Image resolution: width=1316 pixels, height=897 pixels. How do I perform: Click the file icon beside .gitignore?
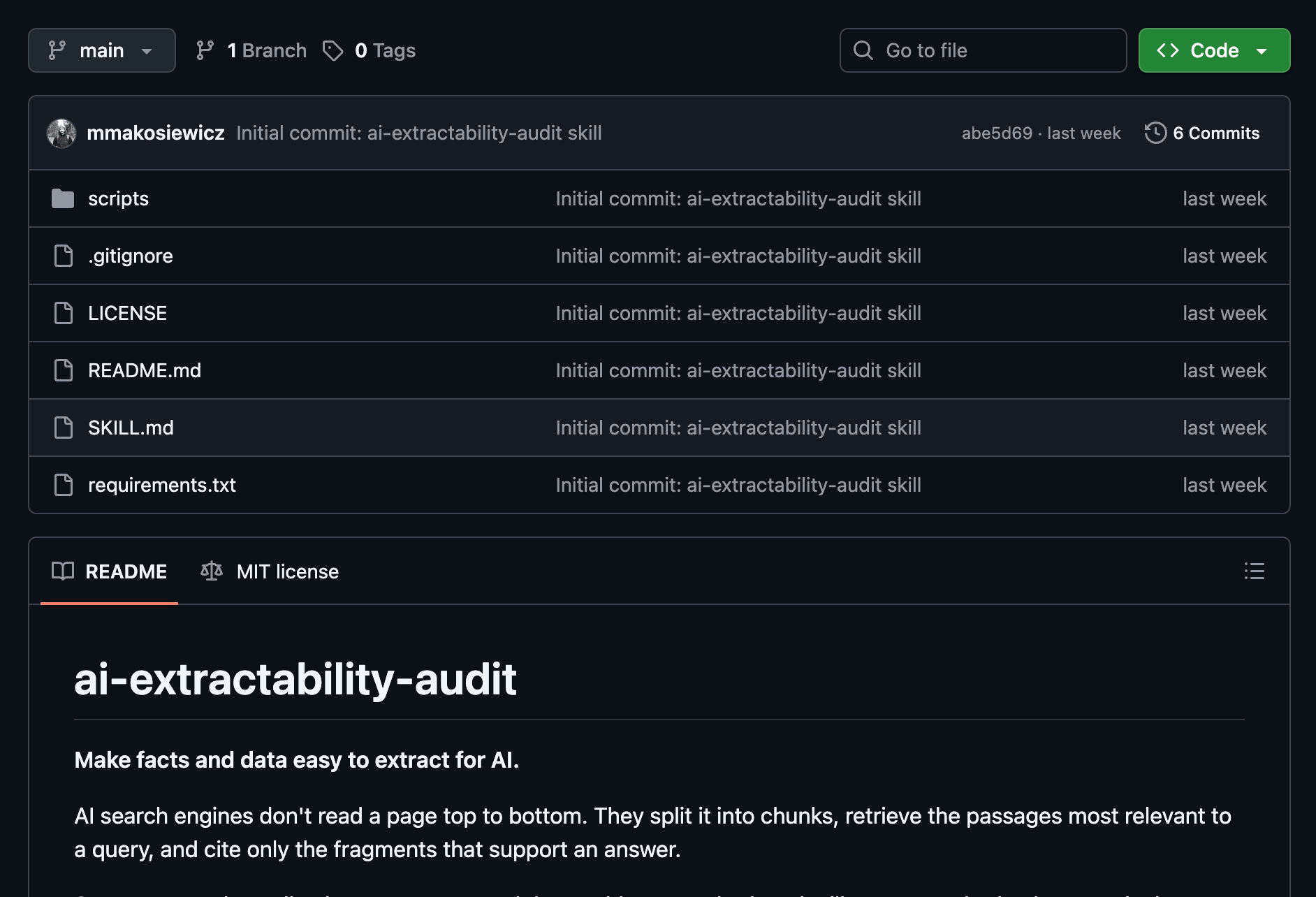[x=64, y=256]
